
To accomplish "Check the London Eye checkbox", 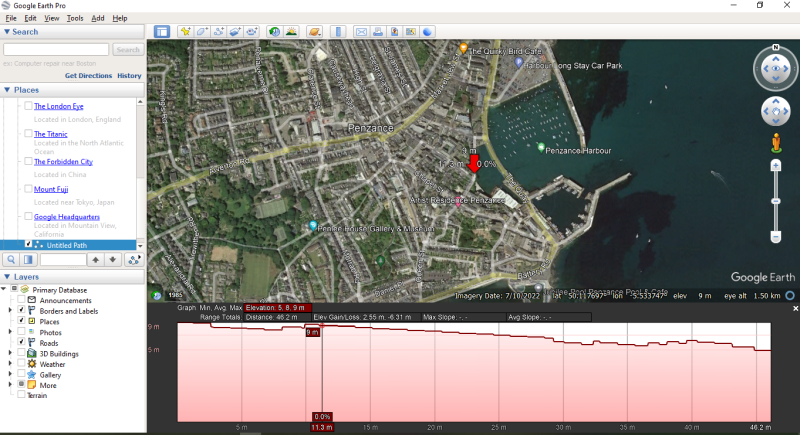I will 29,106.
